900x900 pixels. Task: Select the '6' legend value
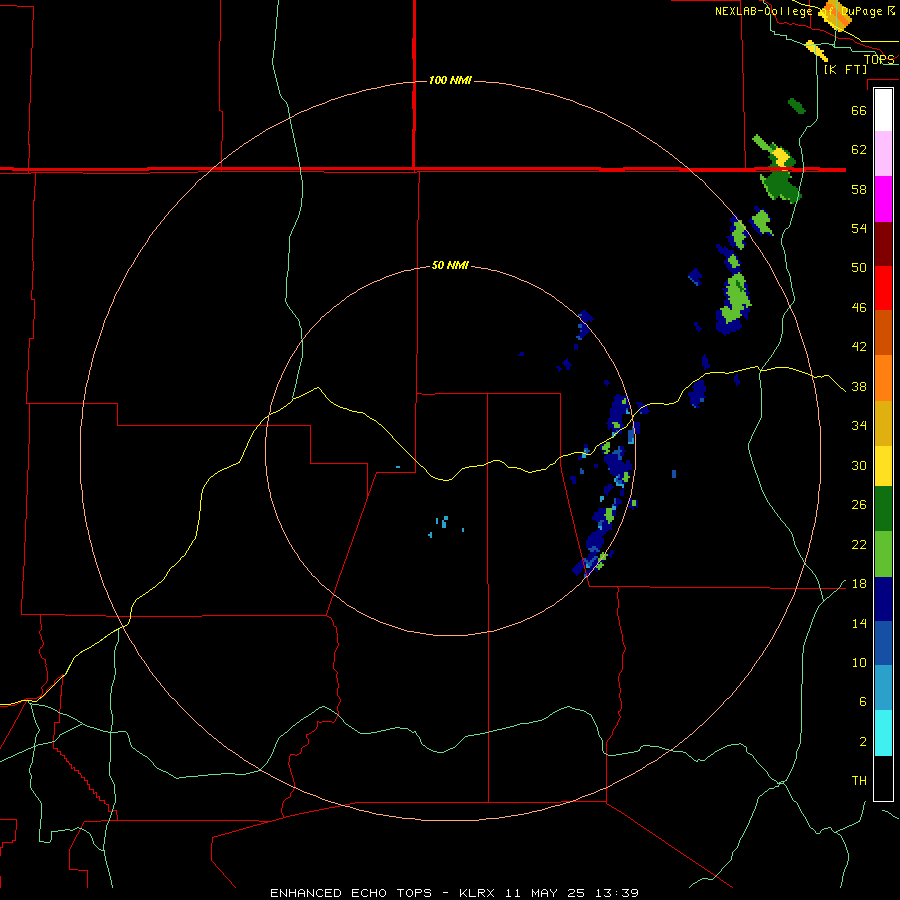coord(863,702)
